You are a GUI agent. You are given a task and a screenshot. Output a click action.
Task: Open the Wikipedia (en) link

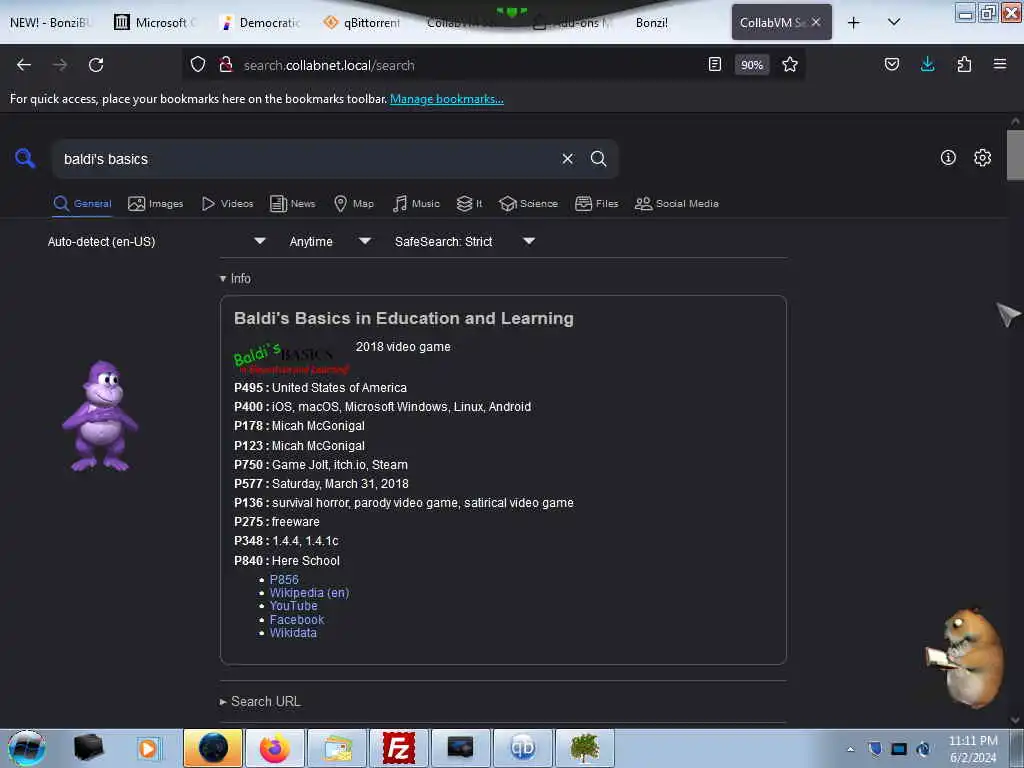tap(310, 592)
